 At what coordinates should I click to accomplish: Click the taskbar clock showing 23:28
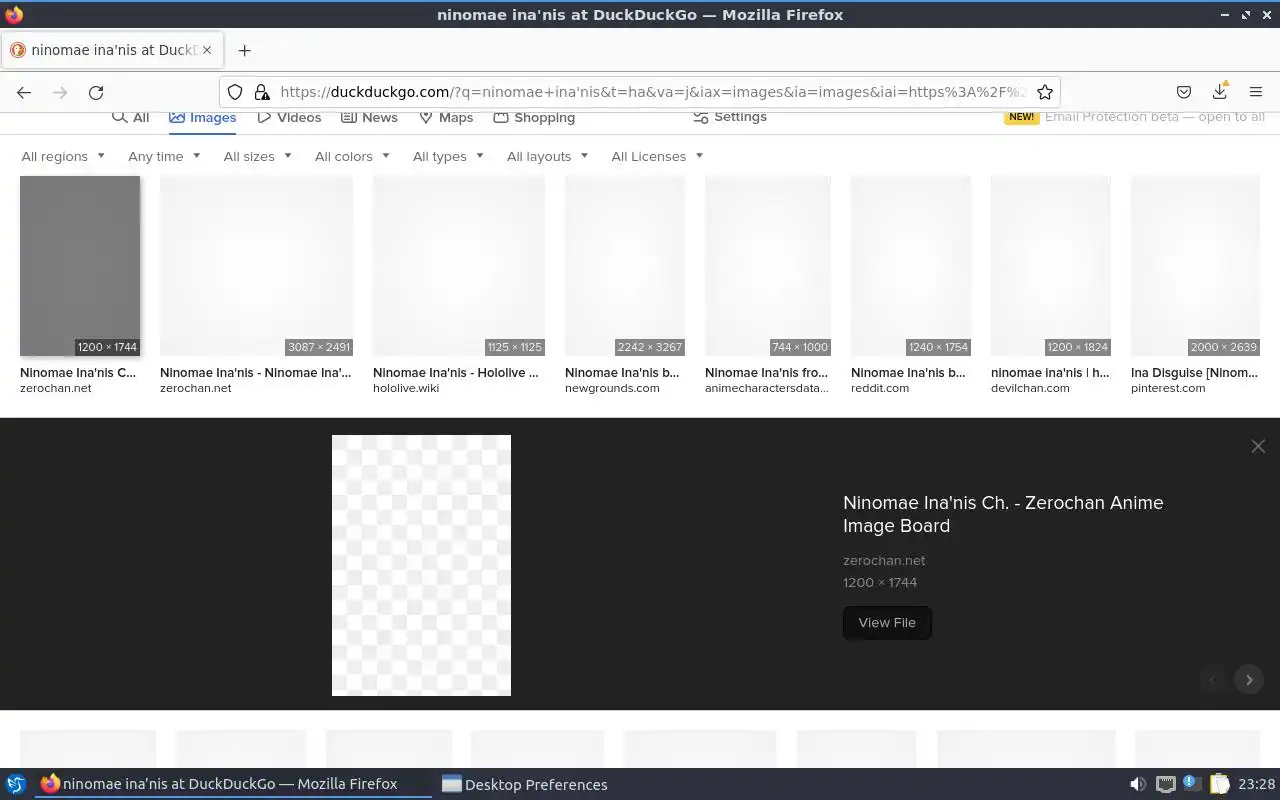1256,784
